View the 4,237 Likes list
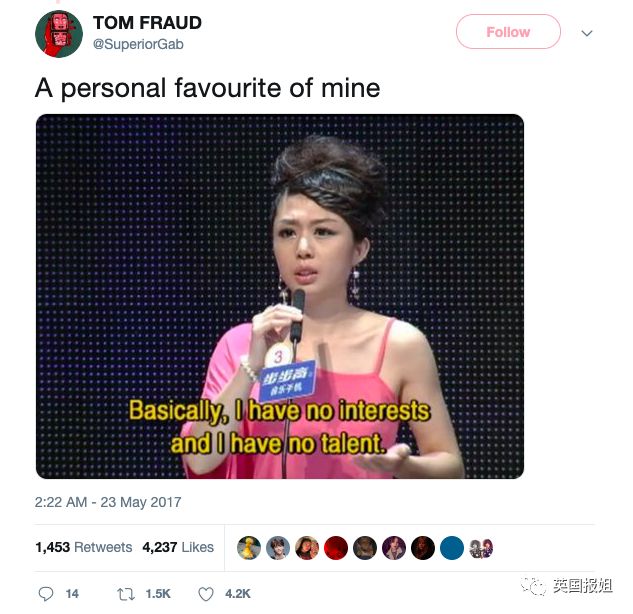 (178, 547)
